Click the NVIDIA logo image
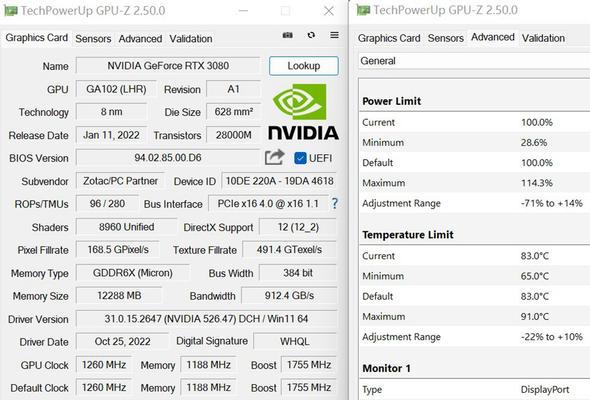The width and height of the screenshot is (590, 400). [303, 112]
